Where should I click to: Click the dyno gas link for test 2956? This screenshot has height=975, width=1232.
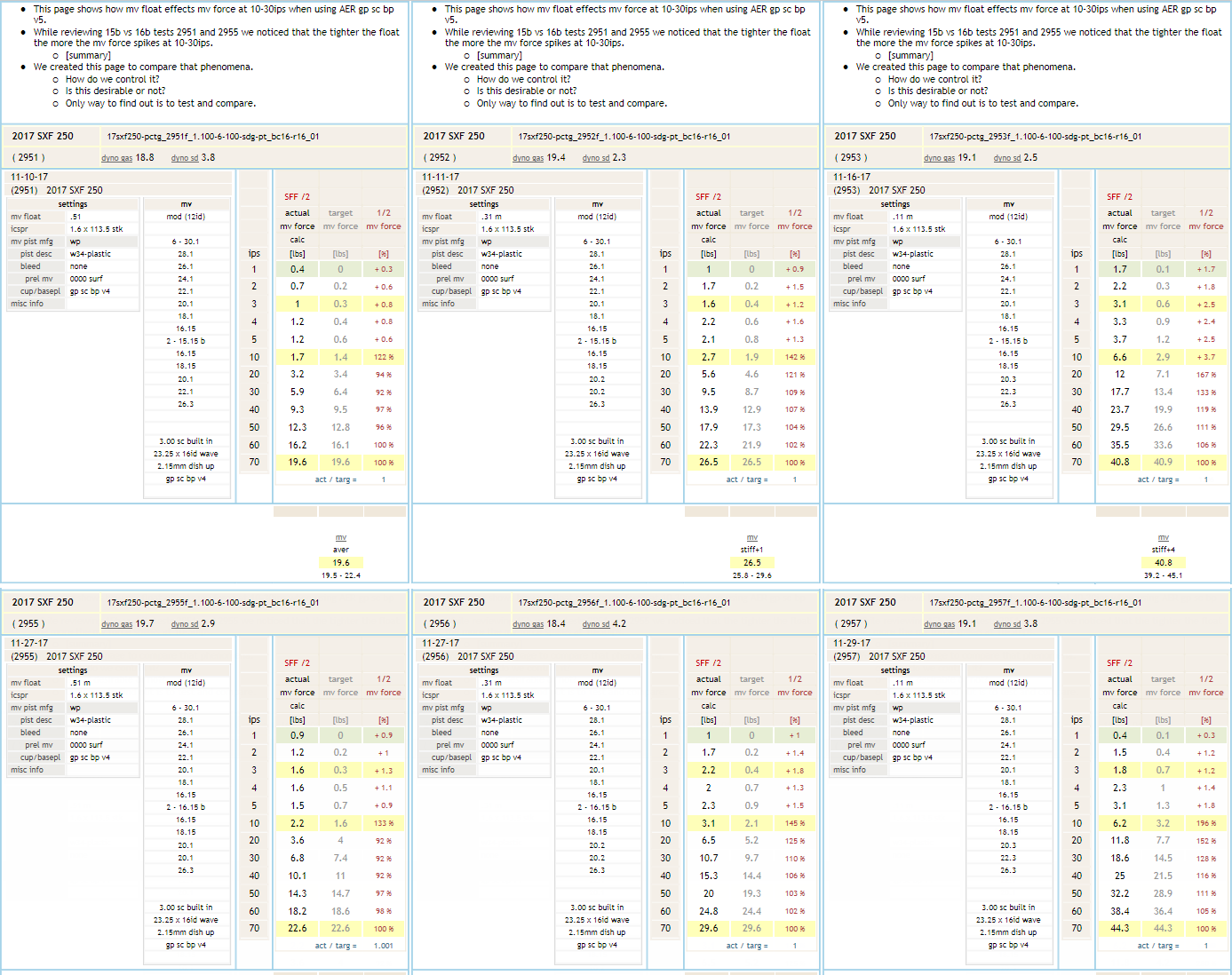[528, 624]
